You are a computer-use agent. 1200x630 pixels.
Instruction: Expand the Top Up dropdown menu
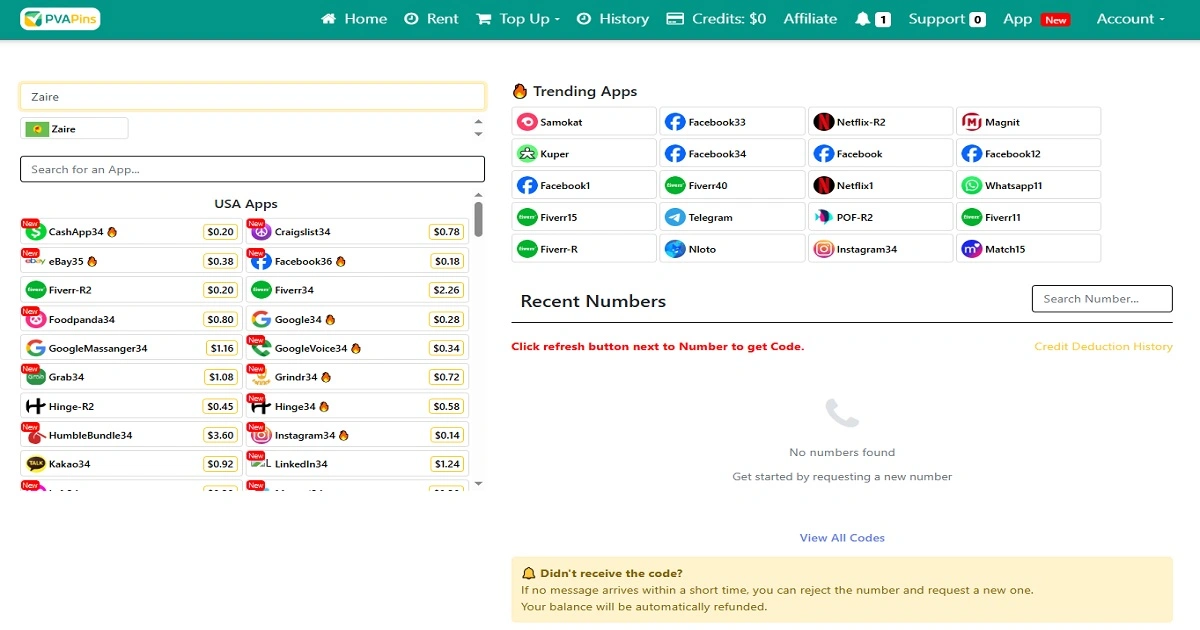click(518, 19)
